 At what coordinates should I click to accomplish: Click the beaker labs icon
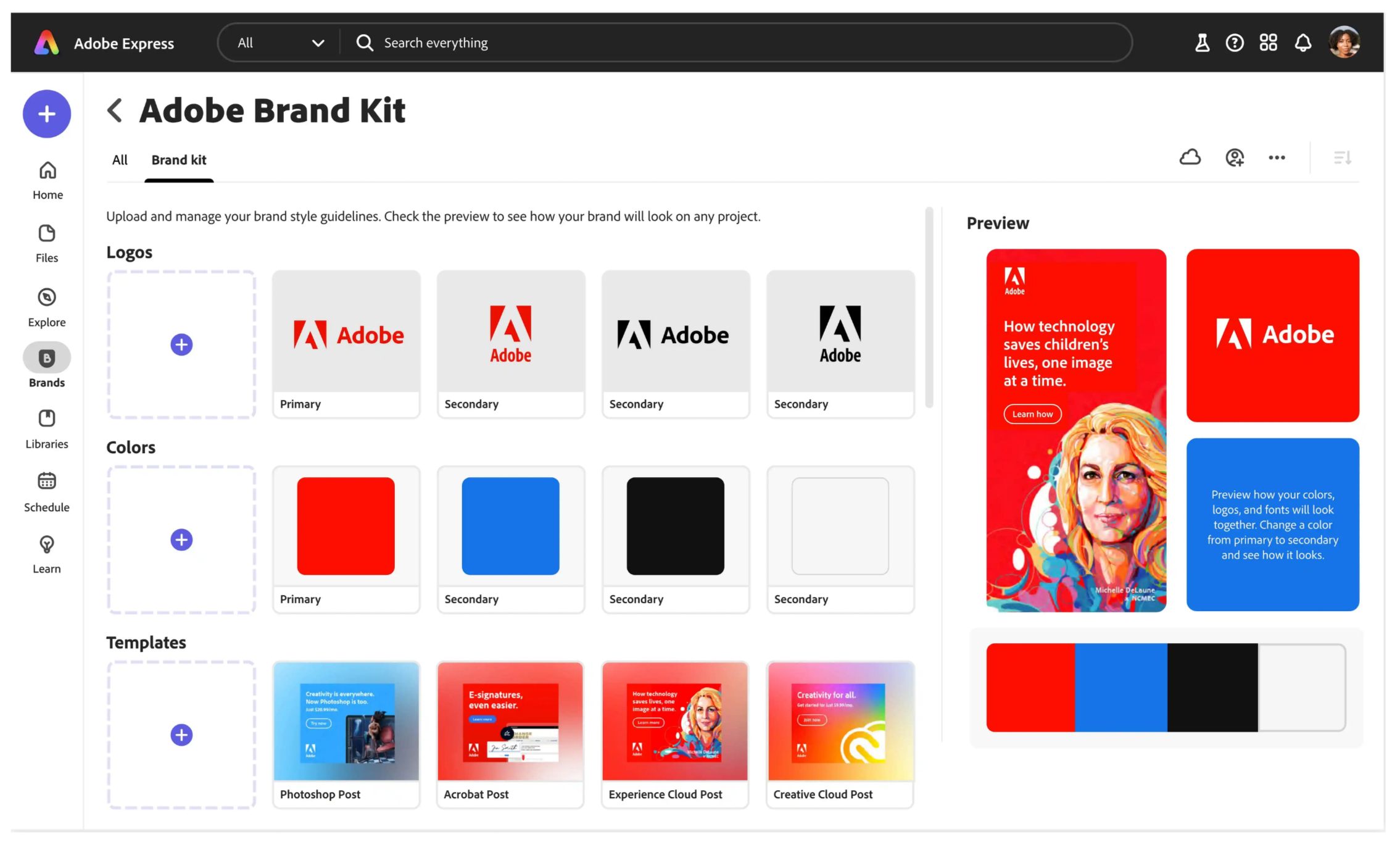tap(1201, 43)
